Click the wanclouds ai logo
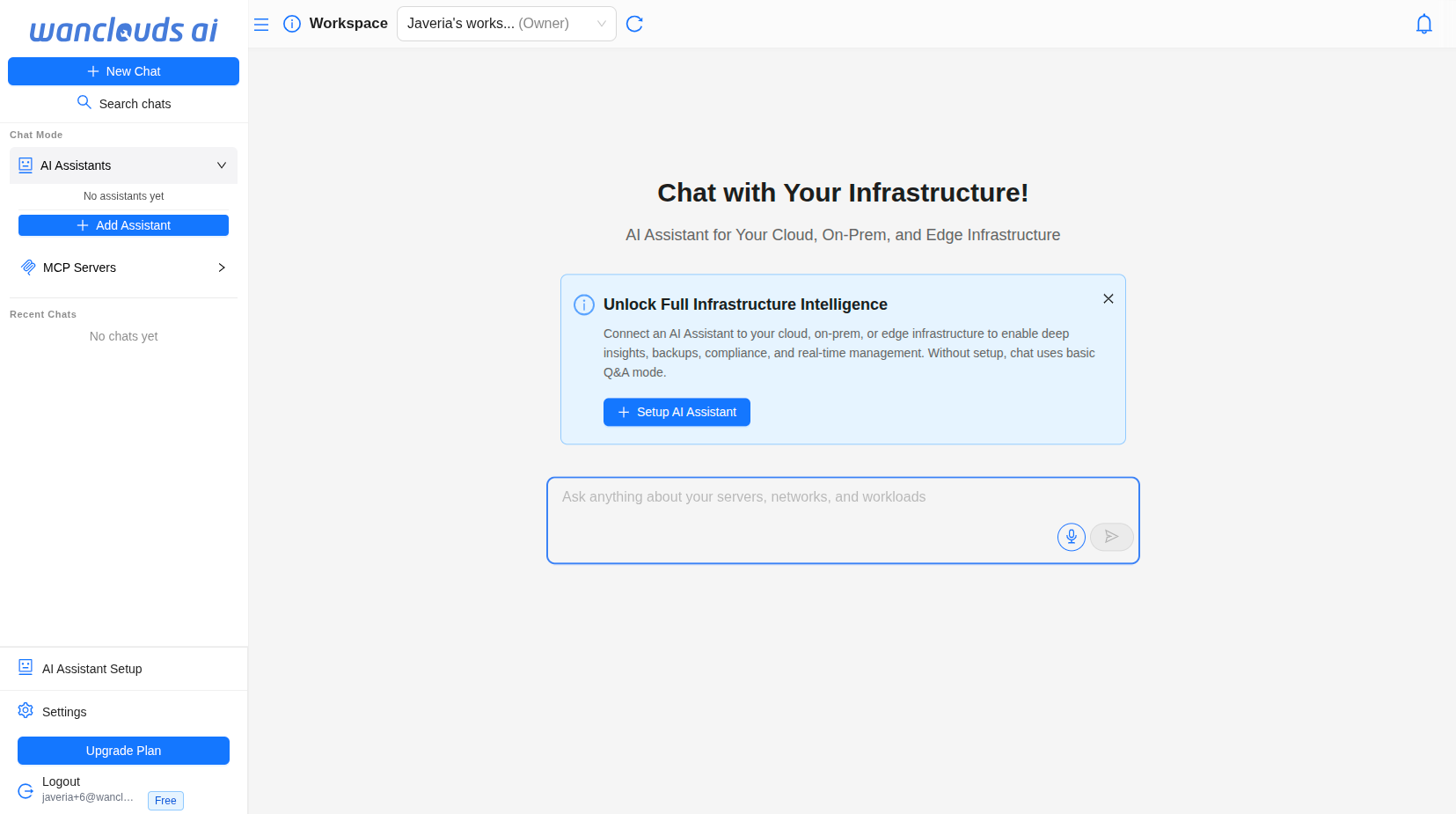This screenshot has width=1456, height=814. click(x=123, y=30)
